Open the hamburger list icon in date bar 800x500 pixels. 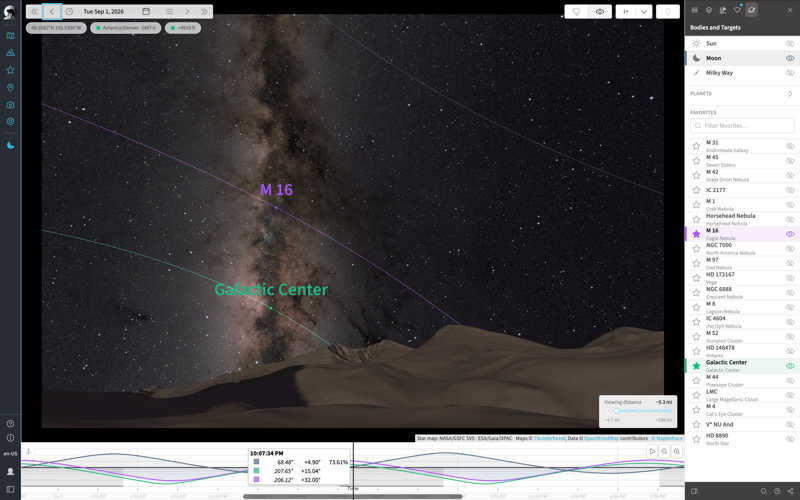[169, 11]
